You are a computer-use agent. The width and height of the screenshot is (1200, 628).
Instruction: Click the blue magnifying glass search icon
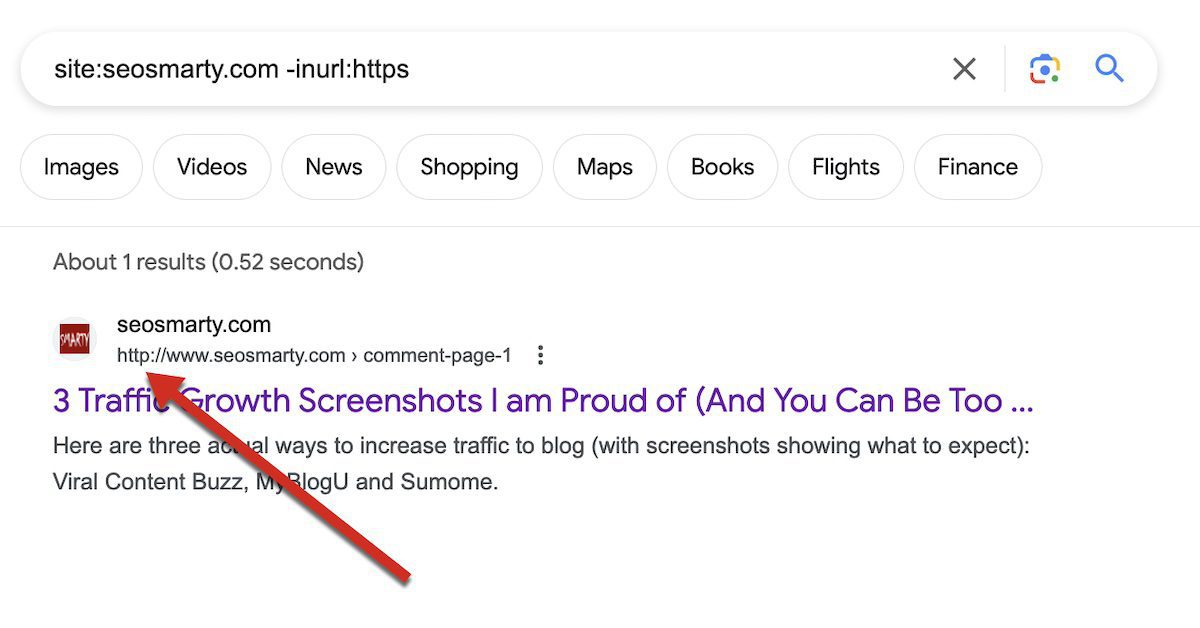pyautogui.click(x=1110, y=69)
